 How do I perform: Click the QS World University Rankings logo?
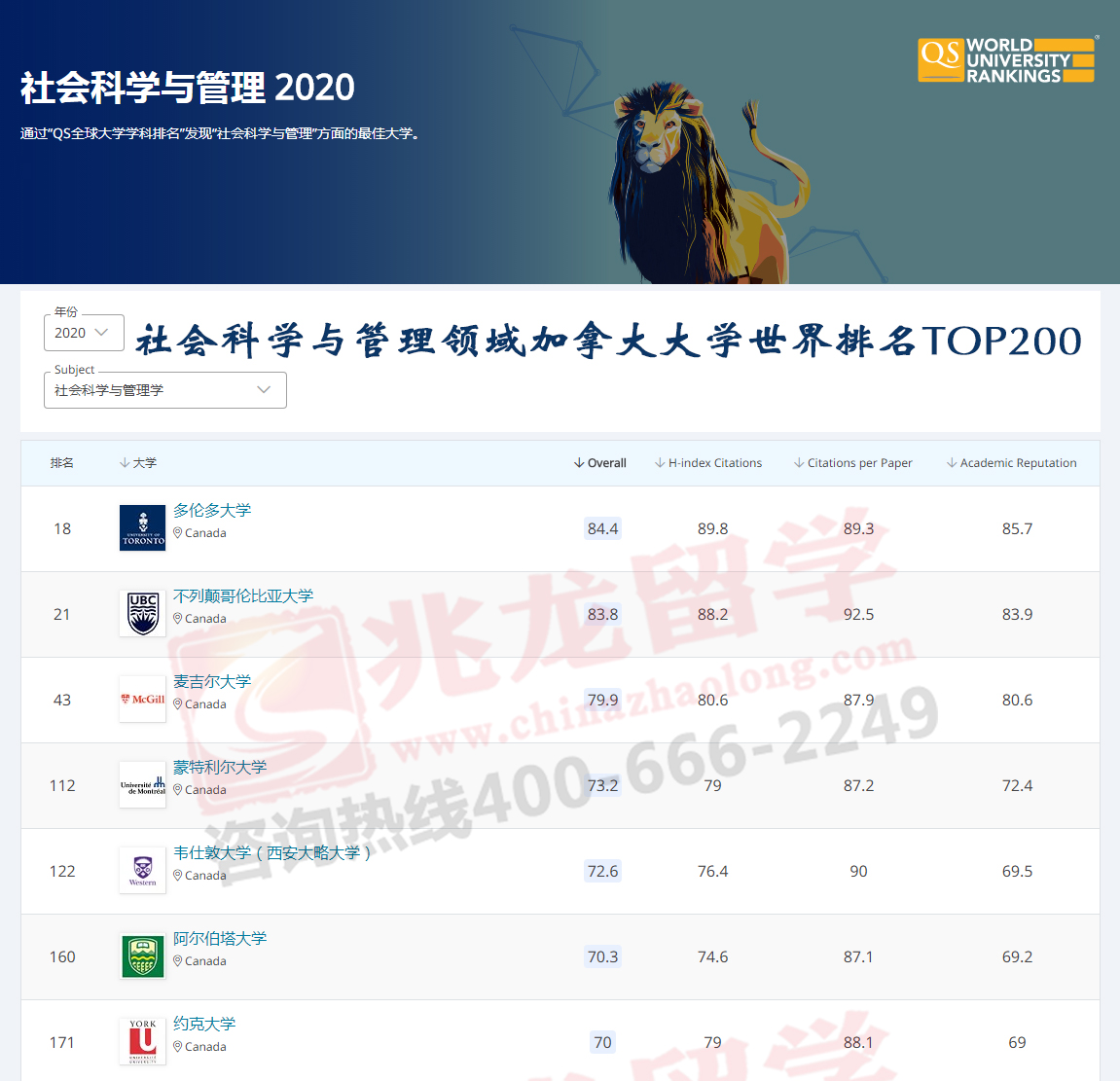[1006, 59]
